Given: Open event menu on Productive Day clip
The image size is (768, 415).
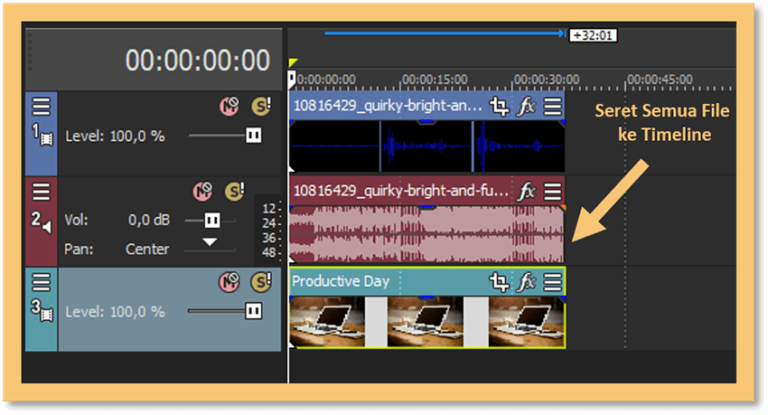Looking at the screenshot, I should pos(552,282).
